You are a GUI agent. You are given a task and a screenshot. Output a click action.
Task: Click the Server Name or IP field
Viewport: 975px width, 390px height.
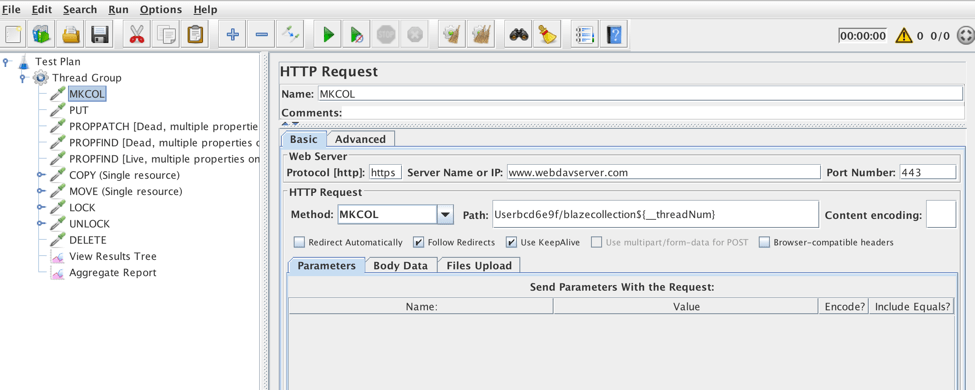[663, 172]
